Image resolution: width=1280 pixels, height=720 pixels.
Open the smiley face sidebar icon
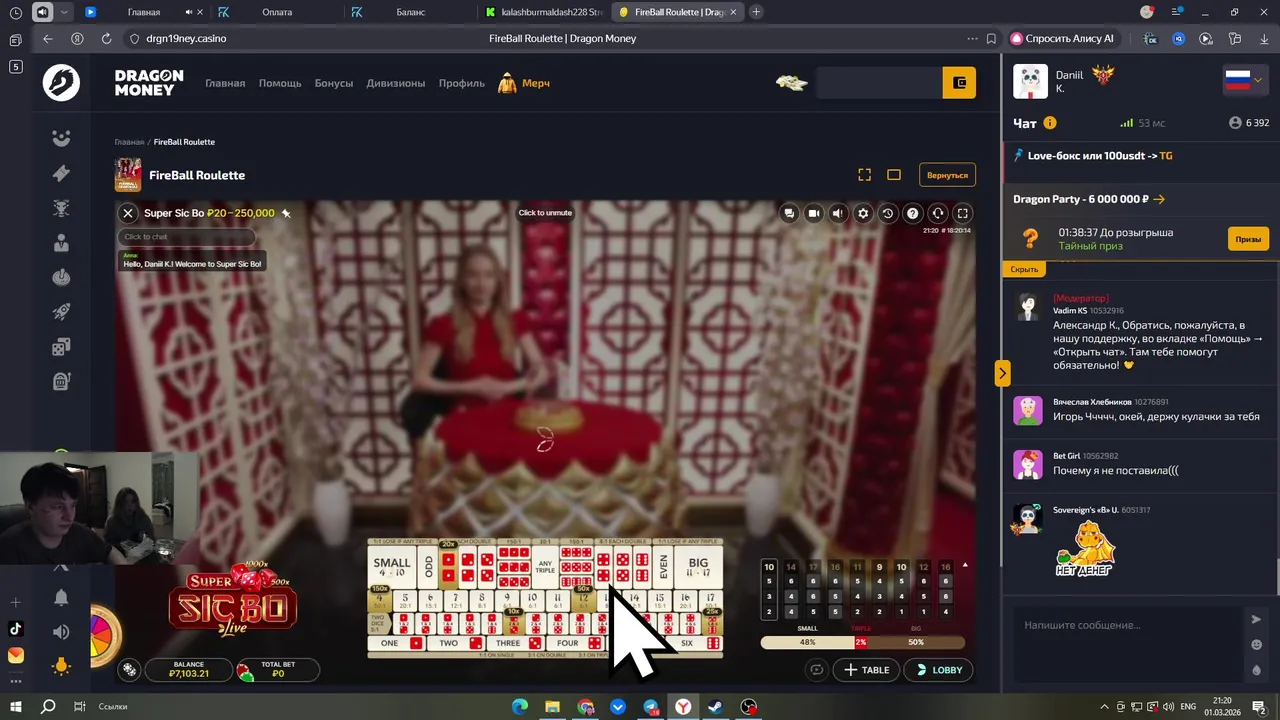point(61,139)
